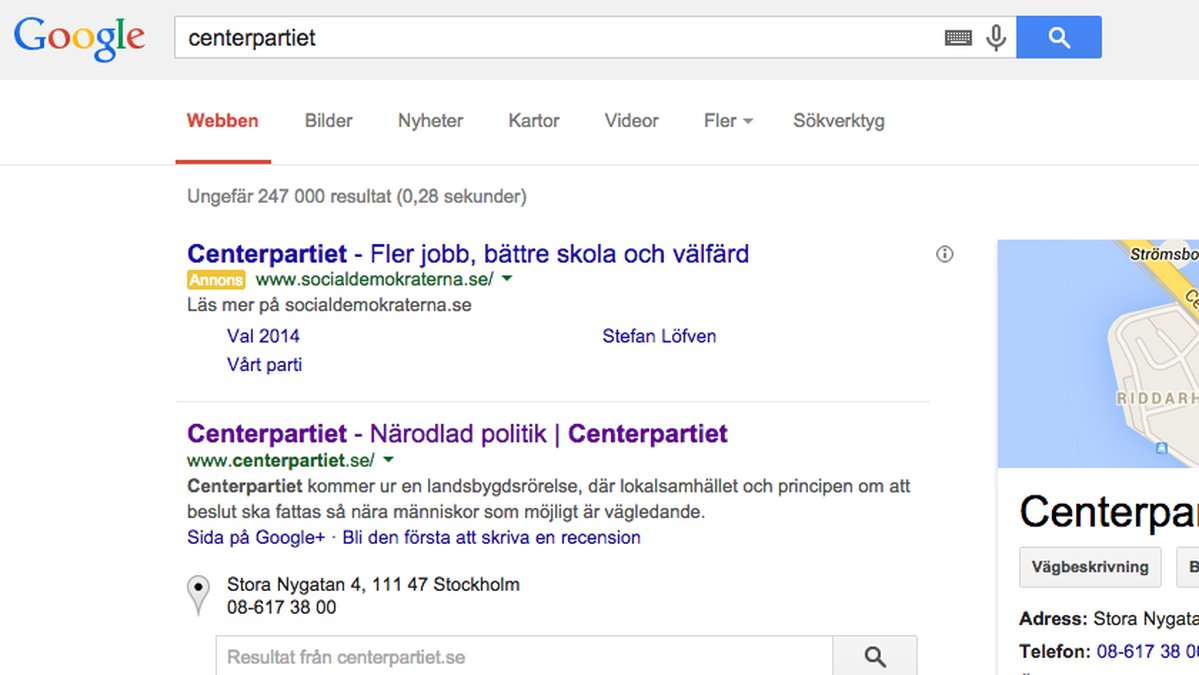This screenshot has height=675, width=1199.
Task: Switch to the Nyheter tab
Action: 431,121
